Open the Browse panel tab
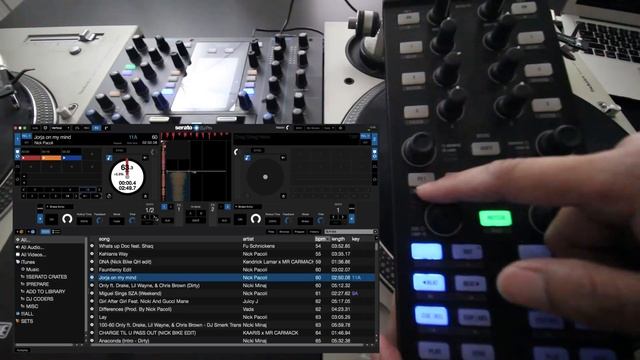Screen dimensions: 640x360 284,232
